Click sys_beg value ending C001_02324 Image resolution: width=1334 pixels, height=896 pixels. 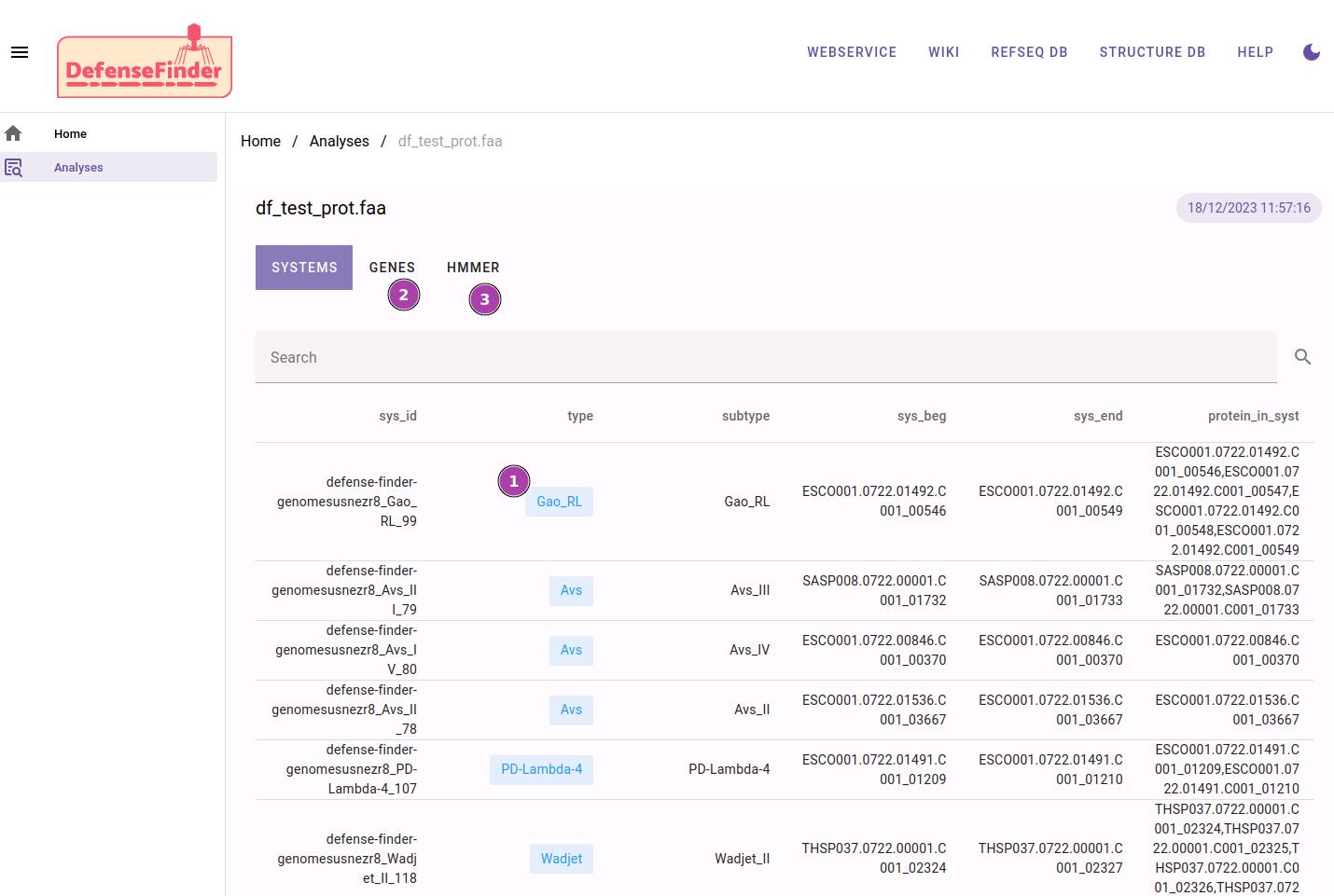point(874,858)
